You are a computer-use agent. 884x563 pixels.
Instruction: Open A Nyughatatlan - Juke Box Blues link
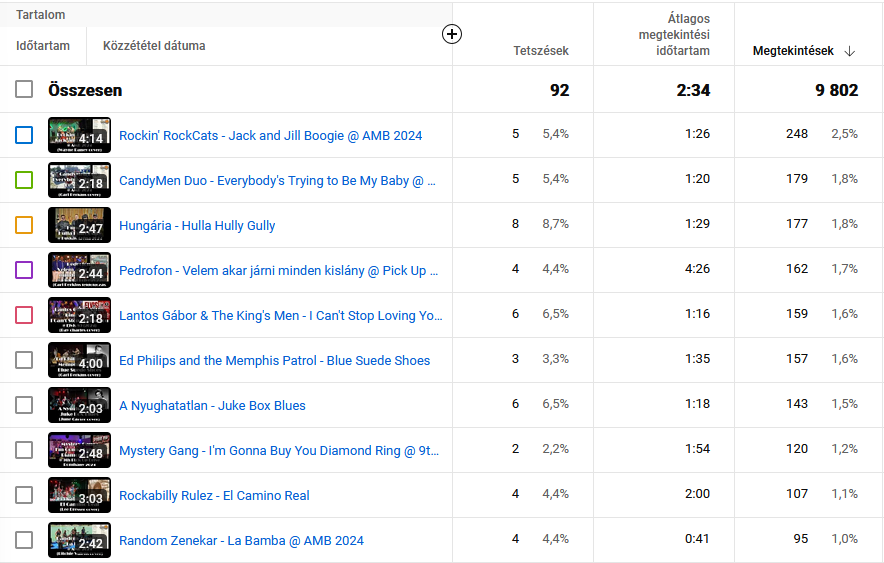tap(212, 406)
